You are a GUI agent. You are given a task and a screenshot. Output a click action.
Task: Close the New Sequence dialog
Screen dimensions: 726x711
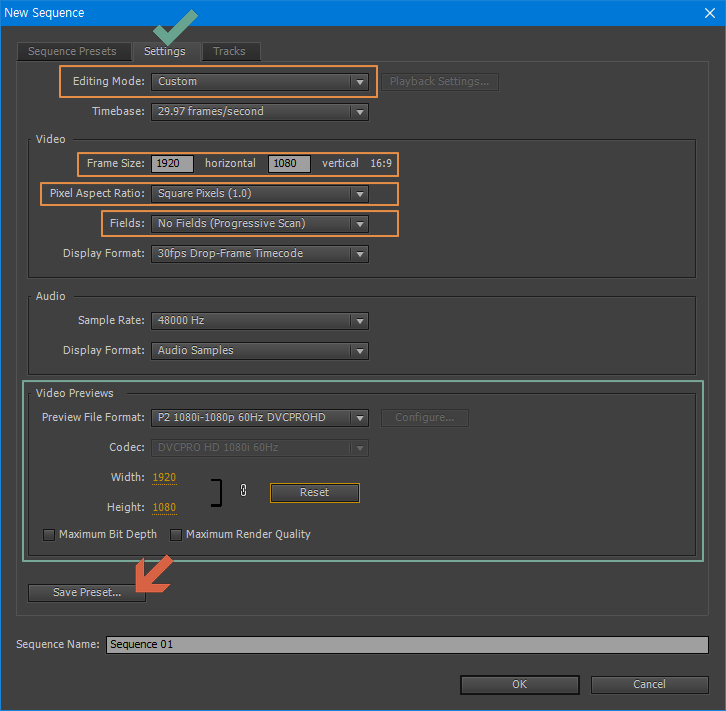coord(710,13)
